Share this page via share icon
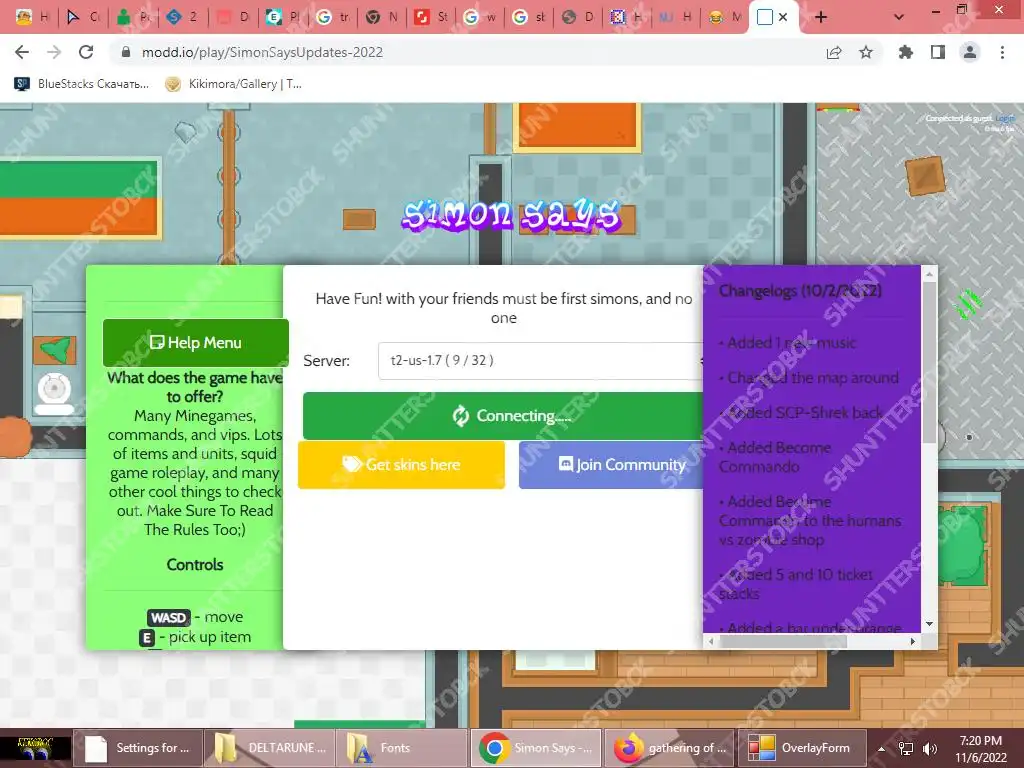Screen dimensions: 1024x768 click(x=834, y=52)
